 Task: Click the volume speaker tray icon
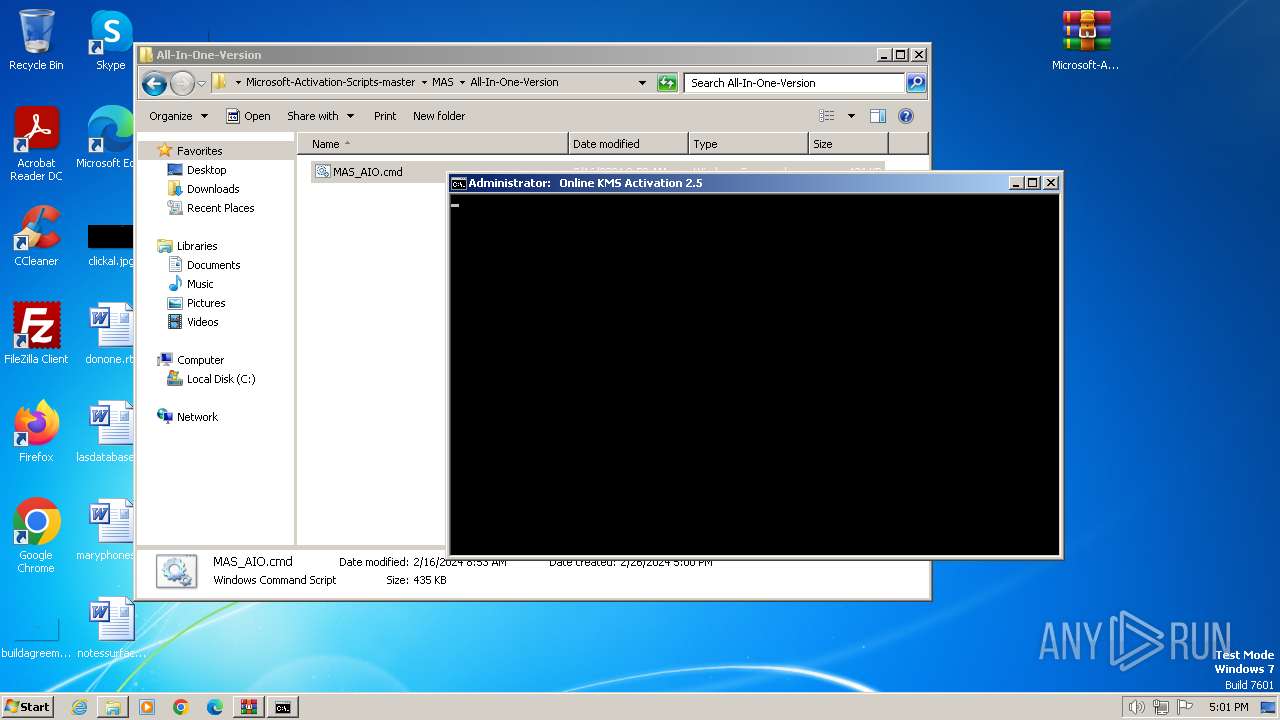1136,707
